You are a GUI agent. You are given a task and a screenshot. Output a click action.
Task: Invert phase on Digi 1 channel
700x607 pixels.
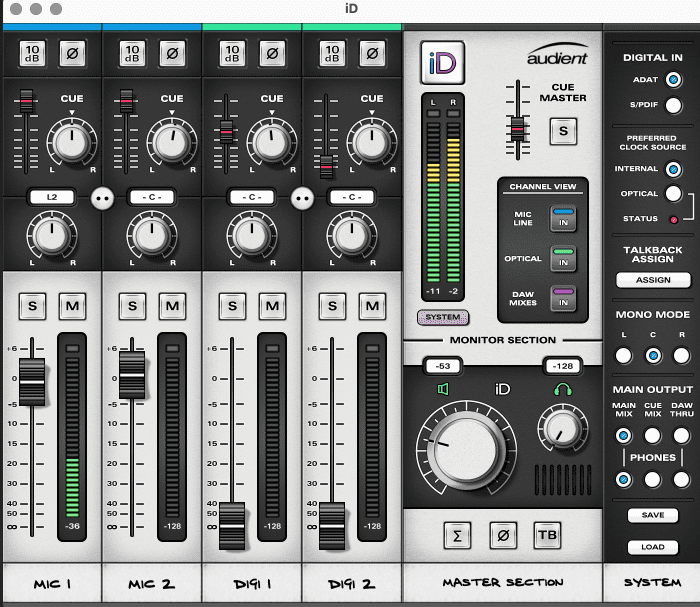coord(272,54)
